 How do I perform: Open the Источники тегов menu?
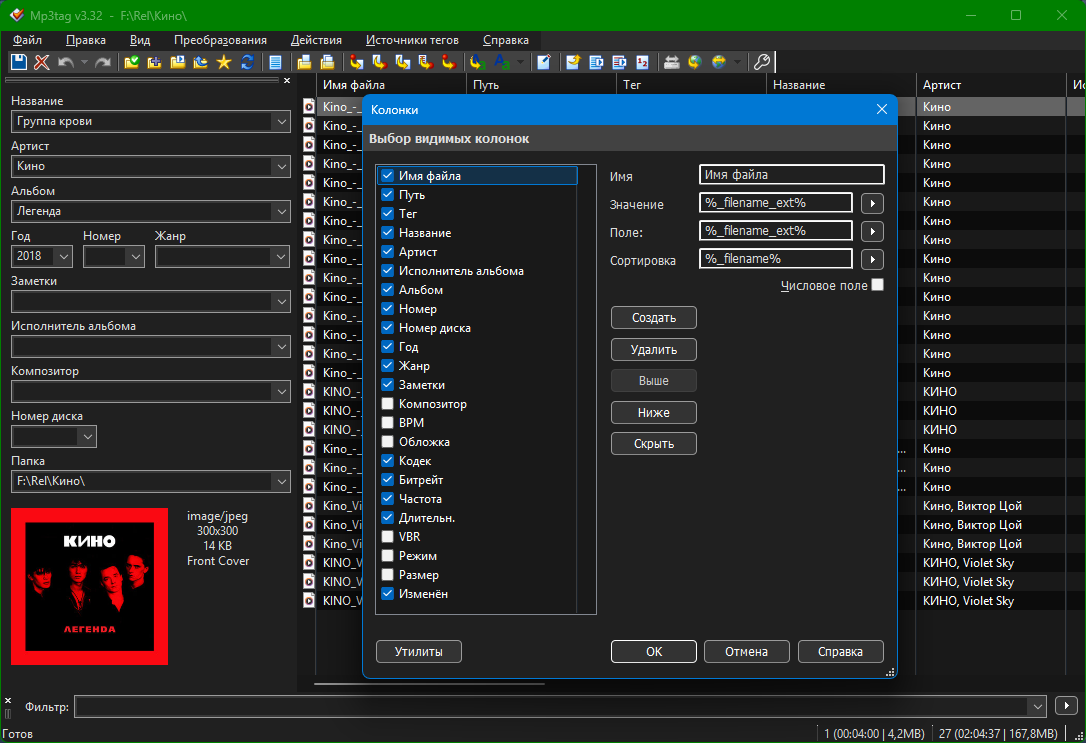pyautogui.click(x=412, y=40)
